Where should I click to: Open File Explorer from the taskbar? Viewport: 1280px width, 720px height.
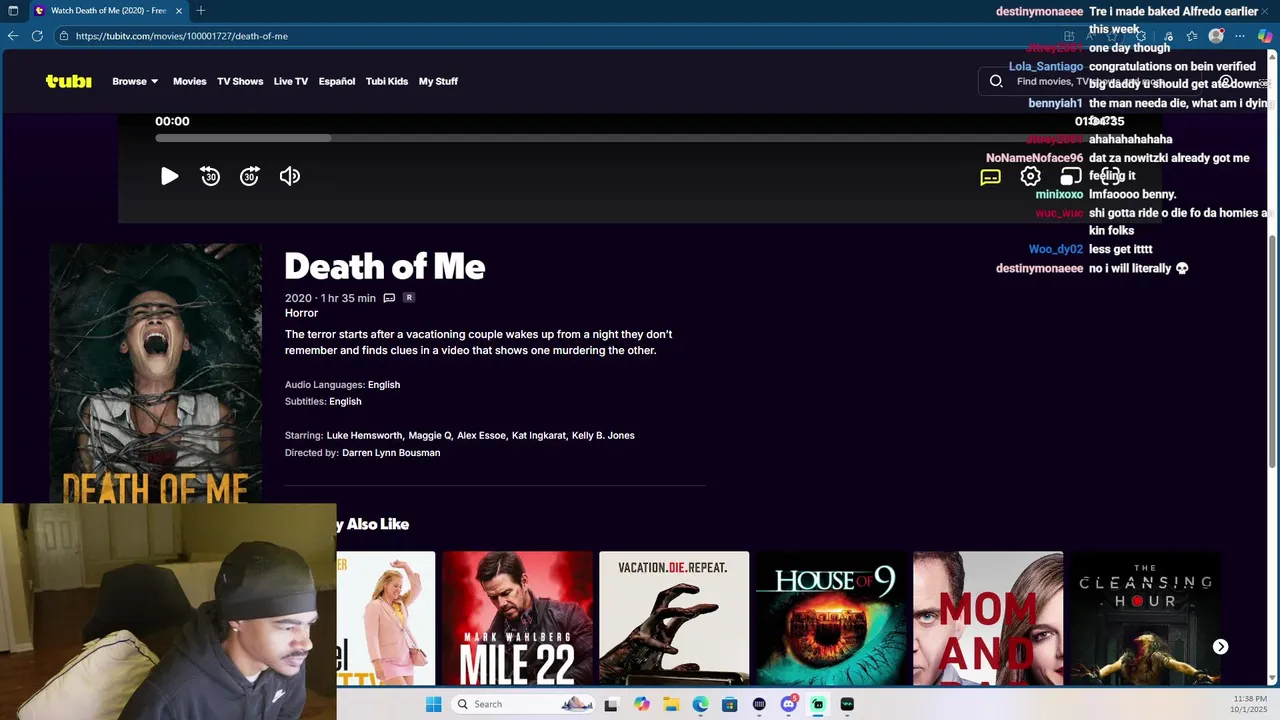pos(671,704)
